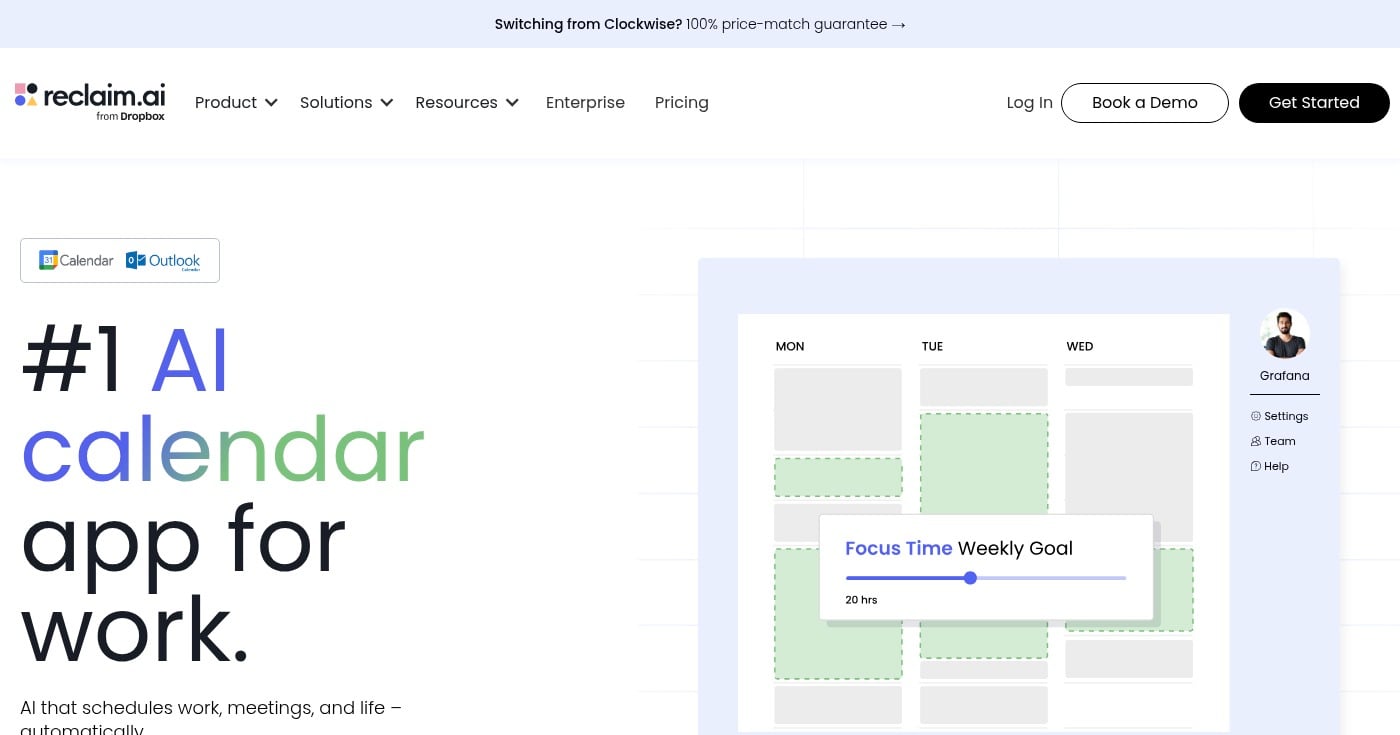Click the Outlook Calendar icon badge
Viewport: 1400px width, 735px height.
point(163,260)
